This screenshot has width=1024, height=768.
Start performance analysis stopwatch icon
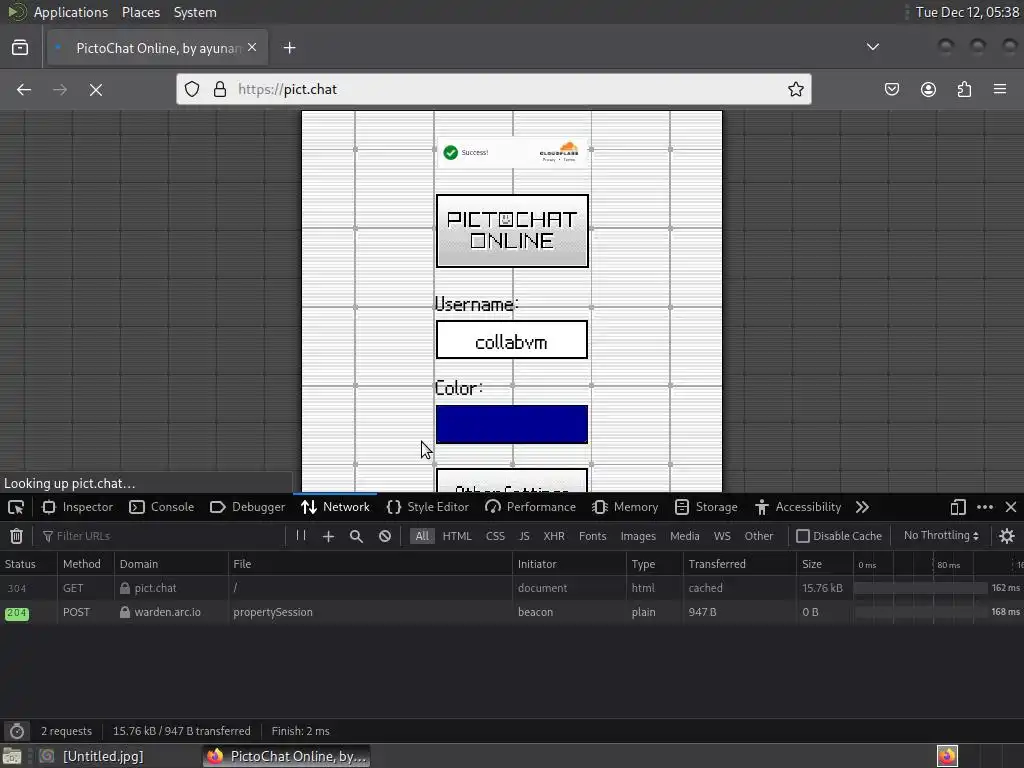click(x=17, y=731)
